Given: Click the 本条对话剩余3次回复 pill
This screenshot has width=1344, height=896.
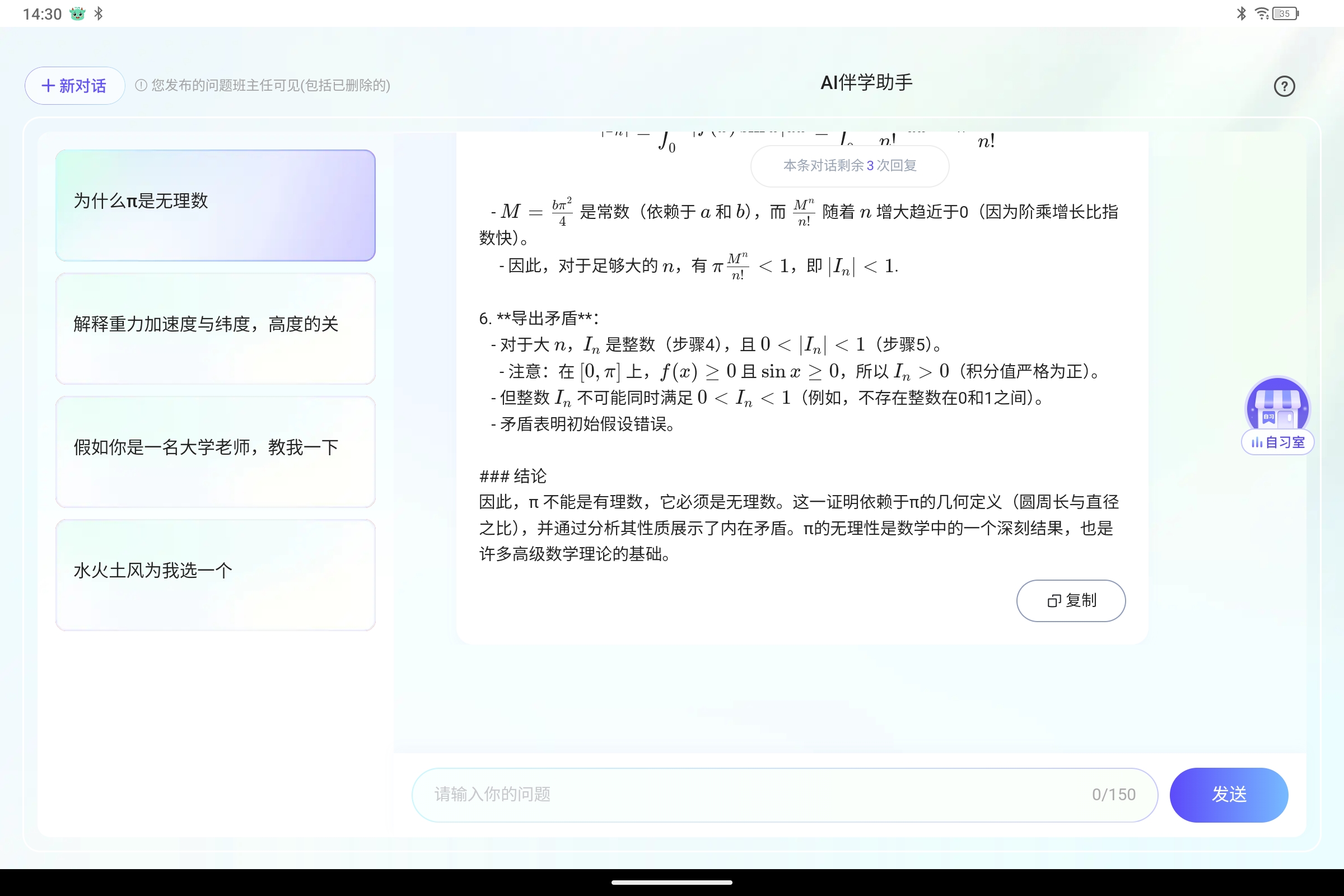Looking at the screenshot, I should (x=849, y=166).
